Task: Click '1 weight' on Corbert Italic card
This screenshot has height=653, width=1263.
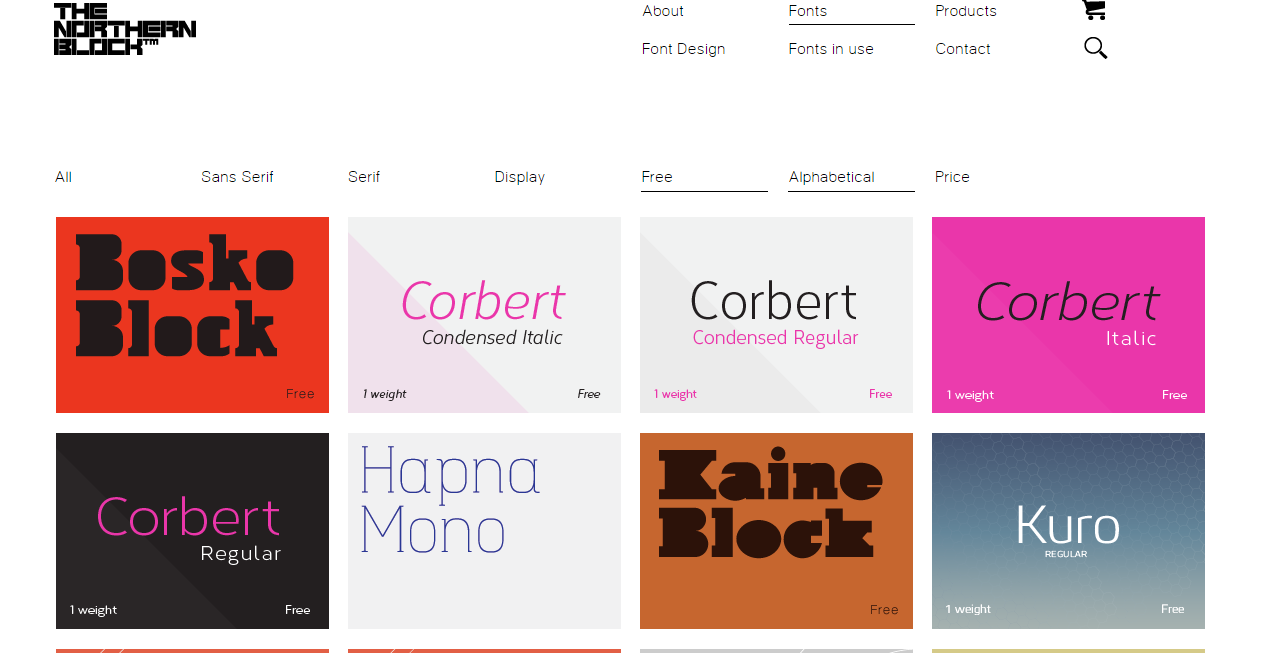Action: tap(970, 395)
